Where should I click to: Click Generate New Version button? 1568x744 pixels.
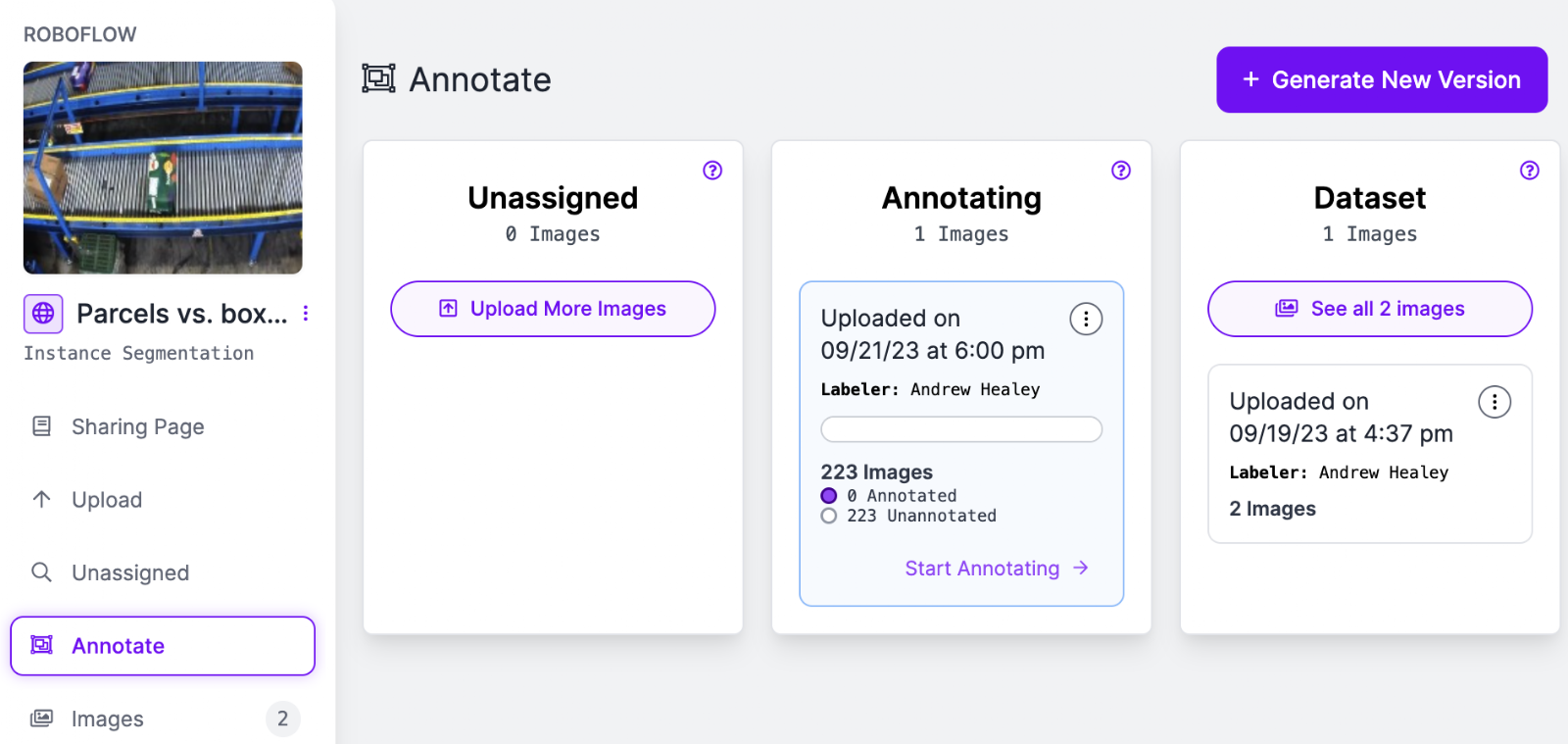click(1382, 79)
